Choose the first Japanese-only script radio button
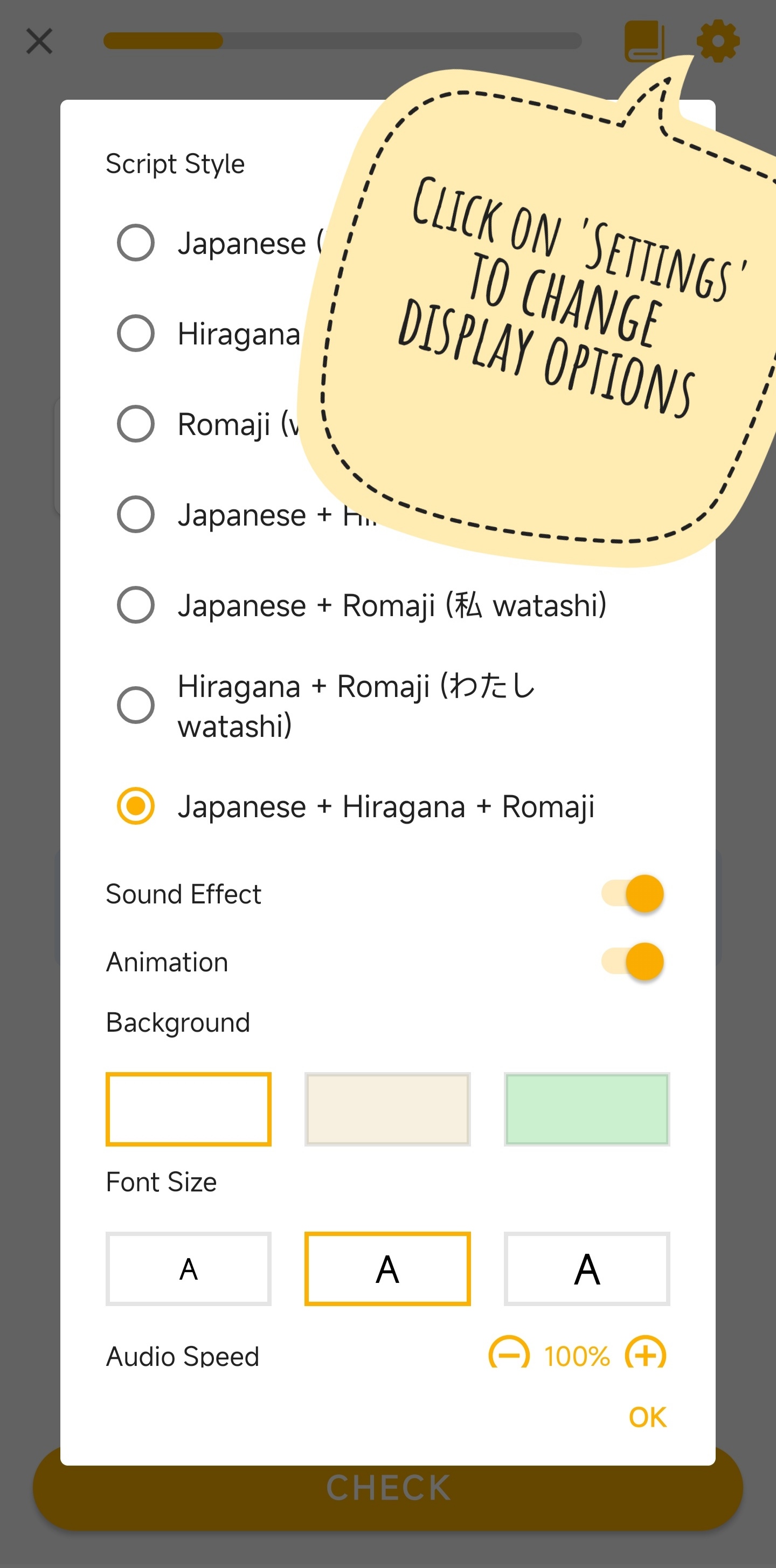This screenshot has width=776, height=1568. coord(136,243)
